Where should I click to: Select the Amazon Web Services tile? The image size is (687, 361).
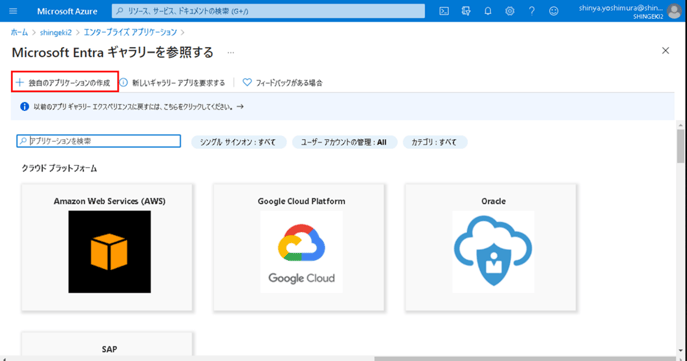(107, 248)
